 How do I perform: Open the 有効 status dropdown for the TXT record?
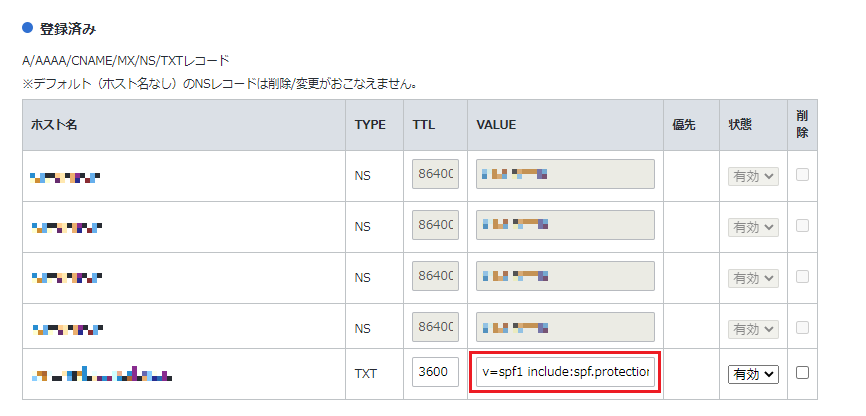pyautogui.click(x=753, y=374)
